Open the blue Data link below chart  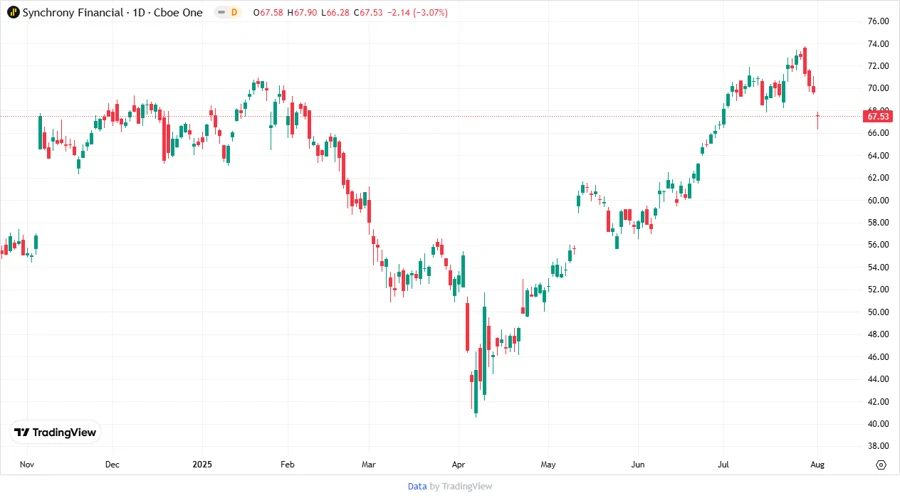(417, 487)
